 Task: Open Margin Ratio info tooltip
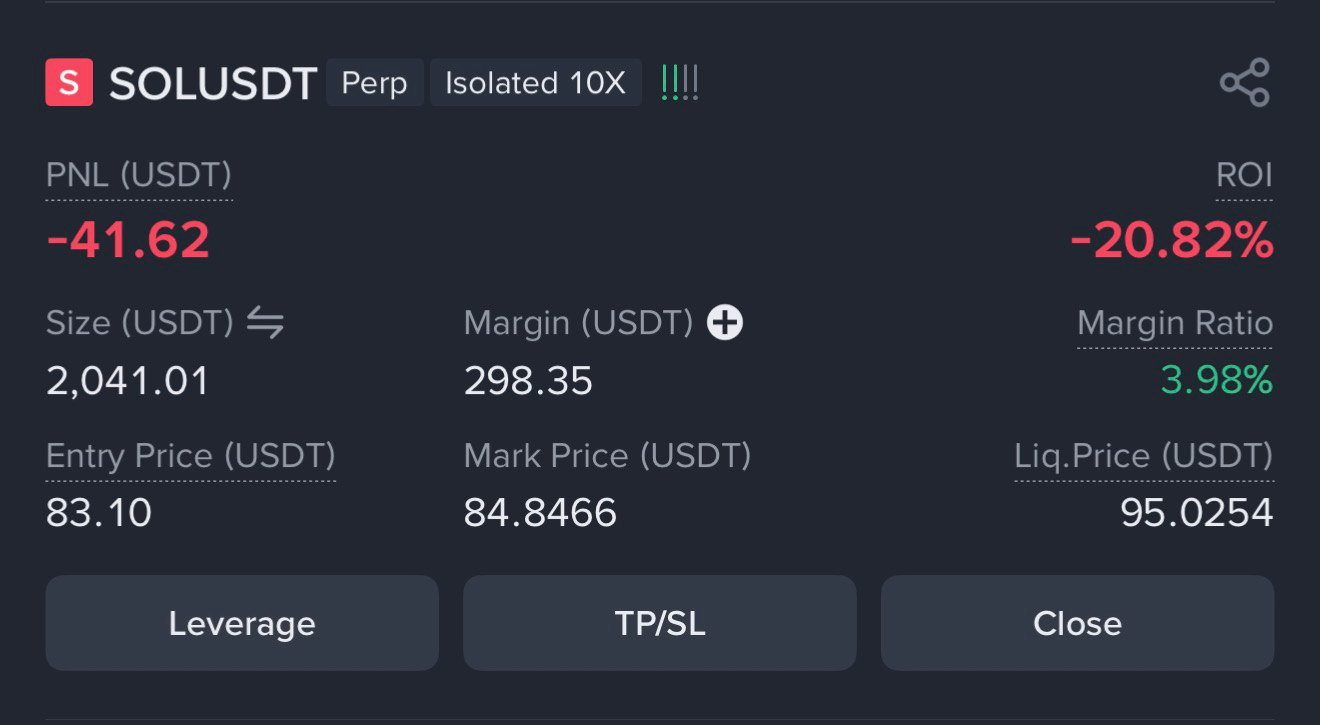point(1175,323)
